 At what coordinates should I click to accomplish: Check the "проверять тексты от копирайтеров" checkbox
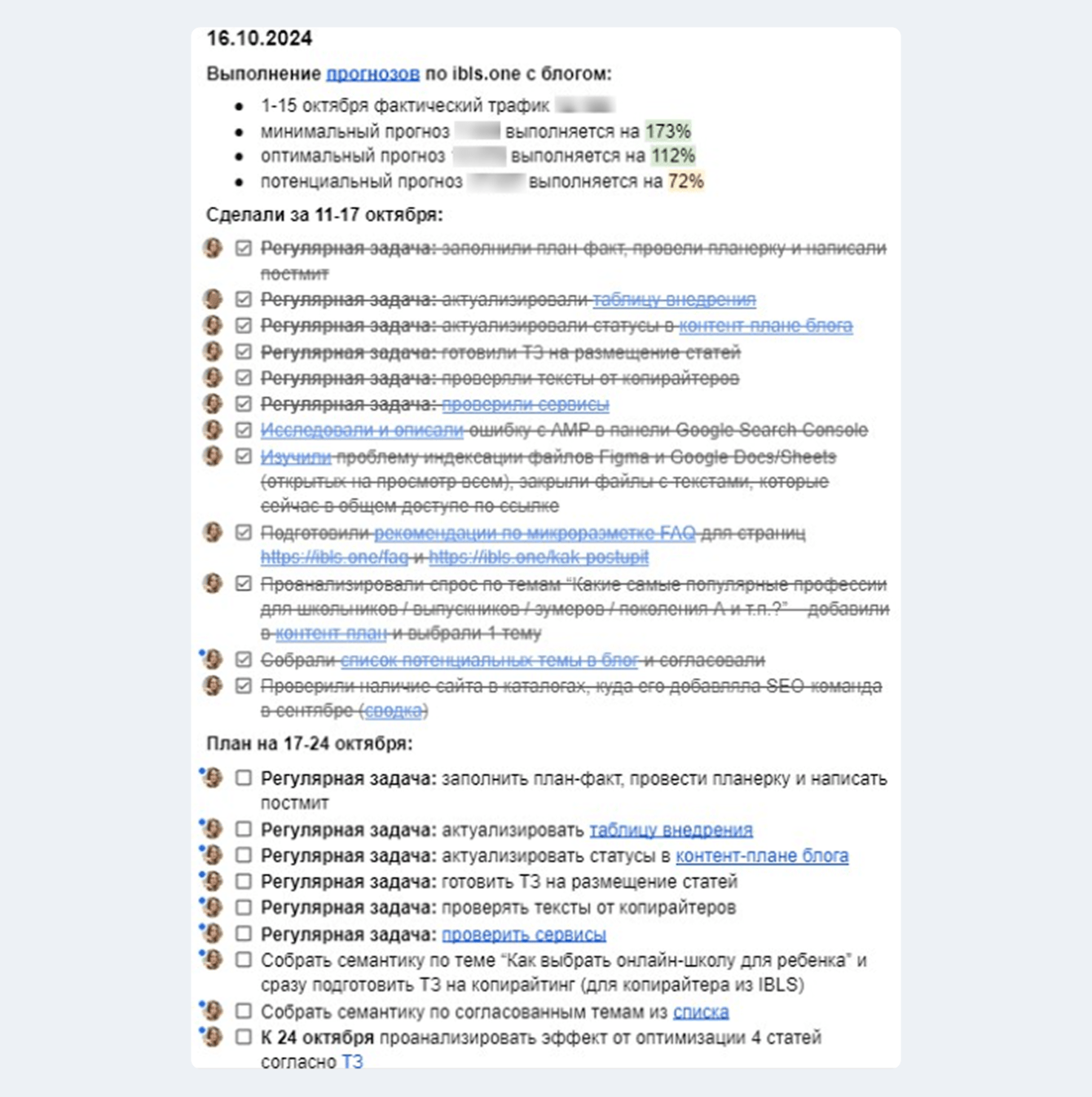[x=244, y=907]
